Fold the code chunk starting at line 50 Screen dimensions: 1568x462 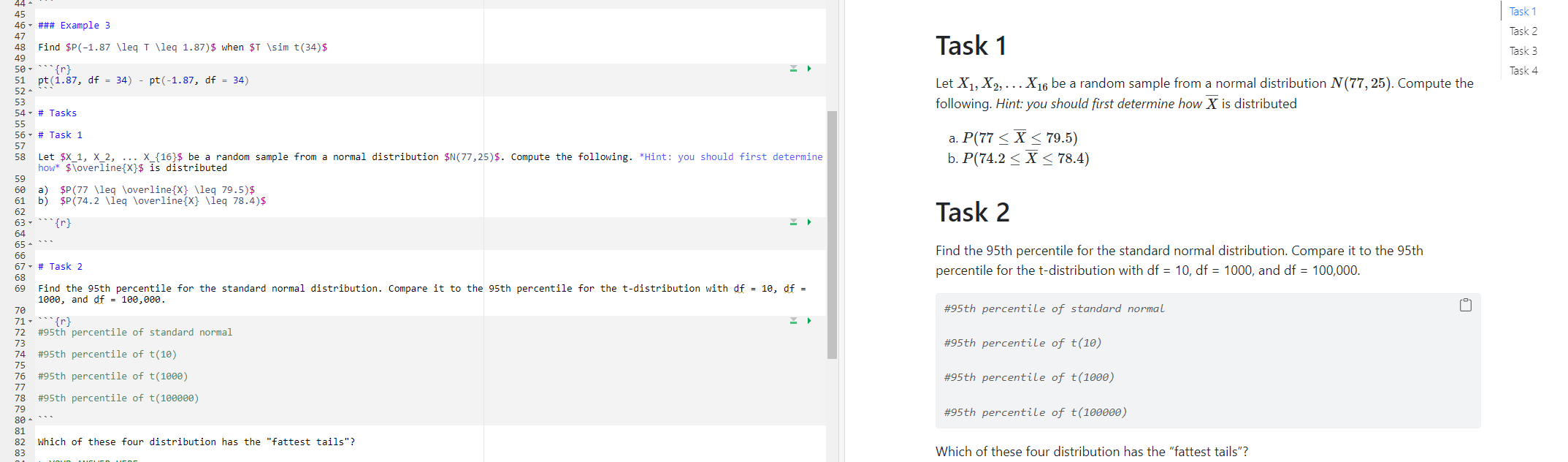pos(30,69)
